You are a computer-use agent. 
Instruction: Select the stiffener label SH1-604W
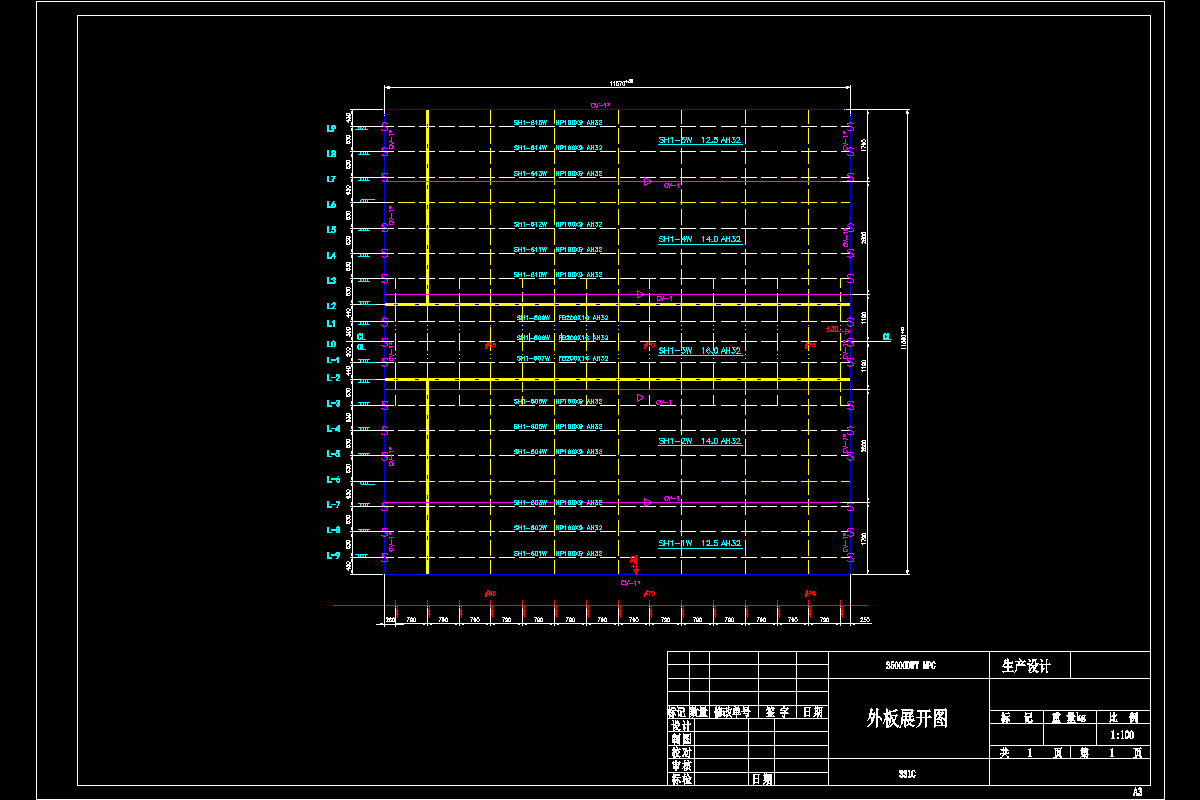point(530,451)
